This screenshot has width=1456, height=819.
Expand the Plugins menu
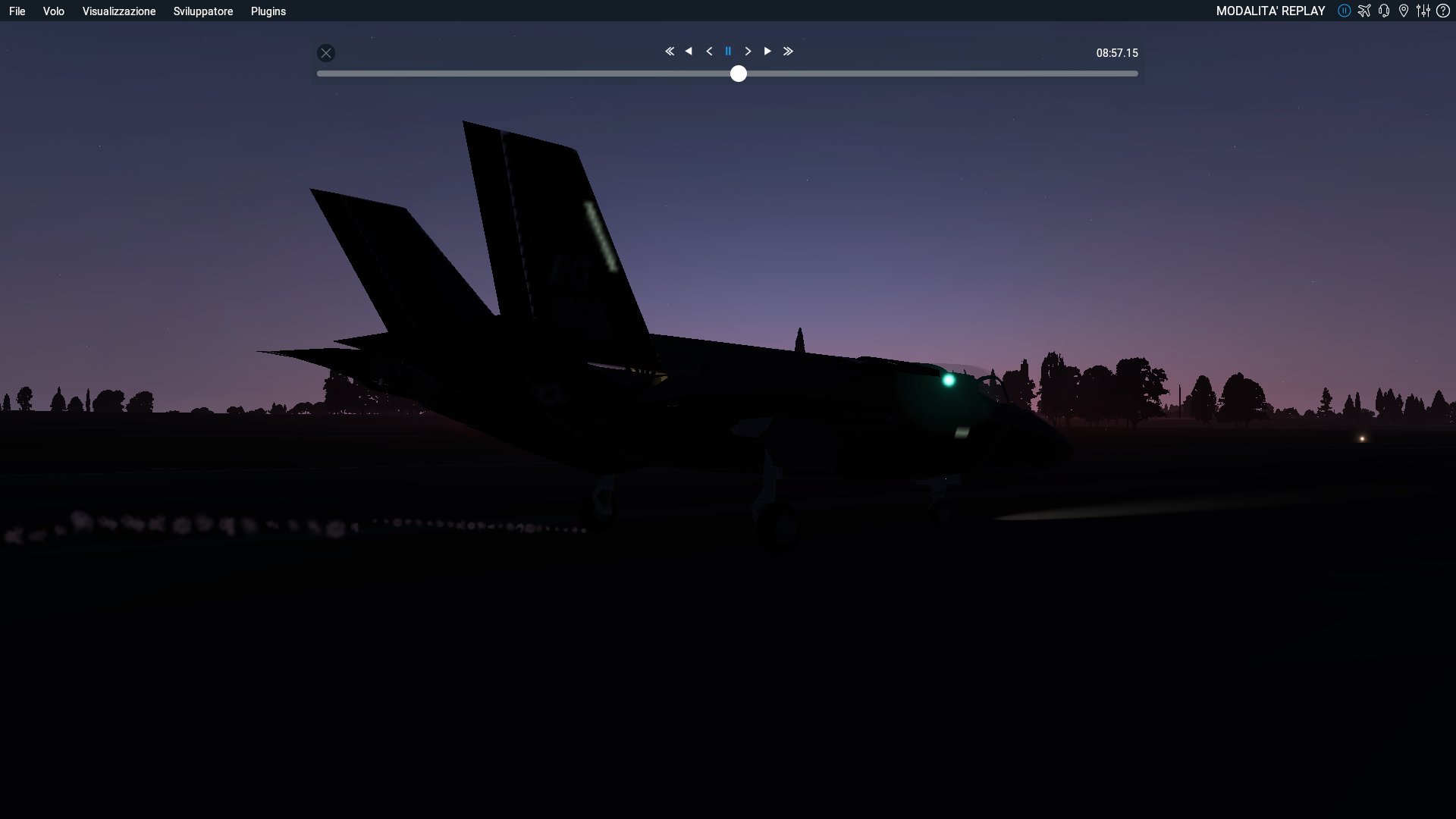(268, 11)
